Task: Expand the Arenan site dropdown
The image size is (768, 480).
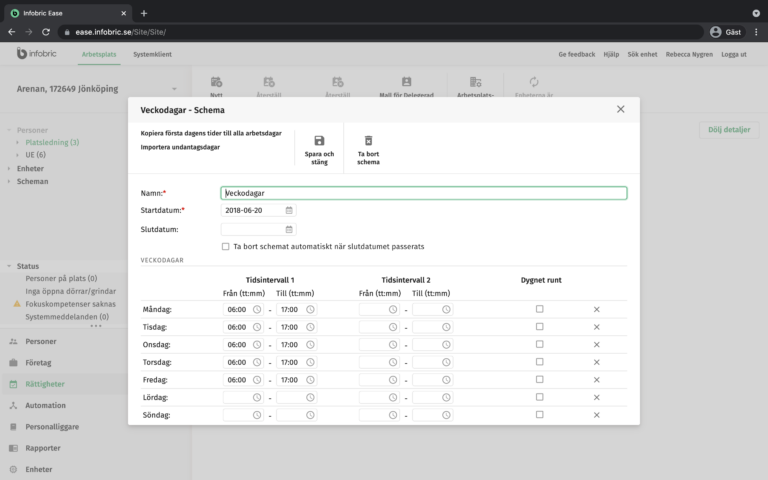Action: (174, 89)
